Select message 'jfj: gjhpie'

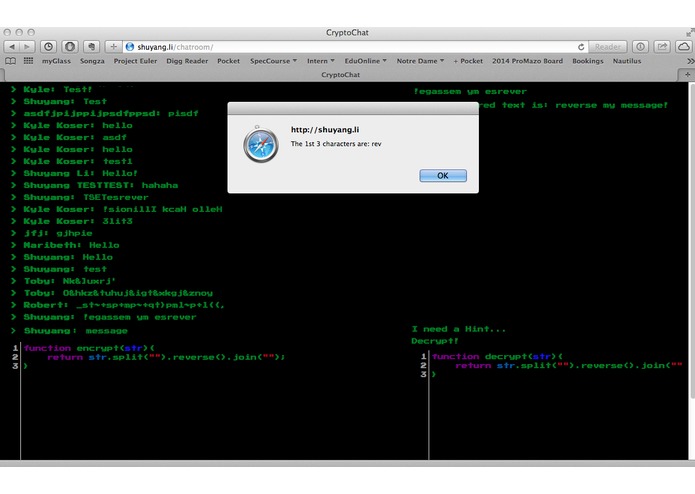[58, 233]
